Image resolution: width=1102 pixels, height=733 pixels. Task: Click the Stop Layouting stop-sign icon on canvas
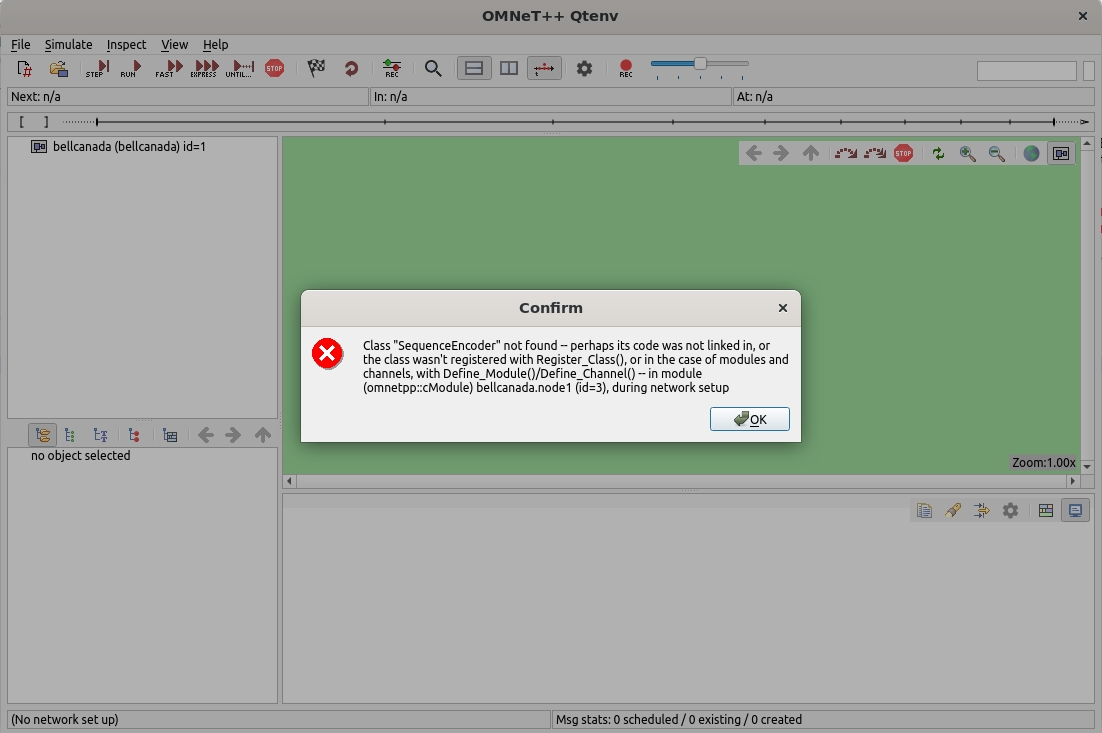point(903,153)
